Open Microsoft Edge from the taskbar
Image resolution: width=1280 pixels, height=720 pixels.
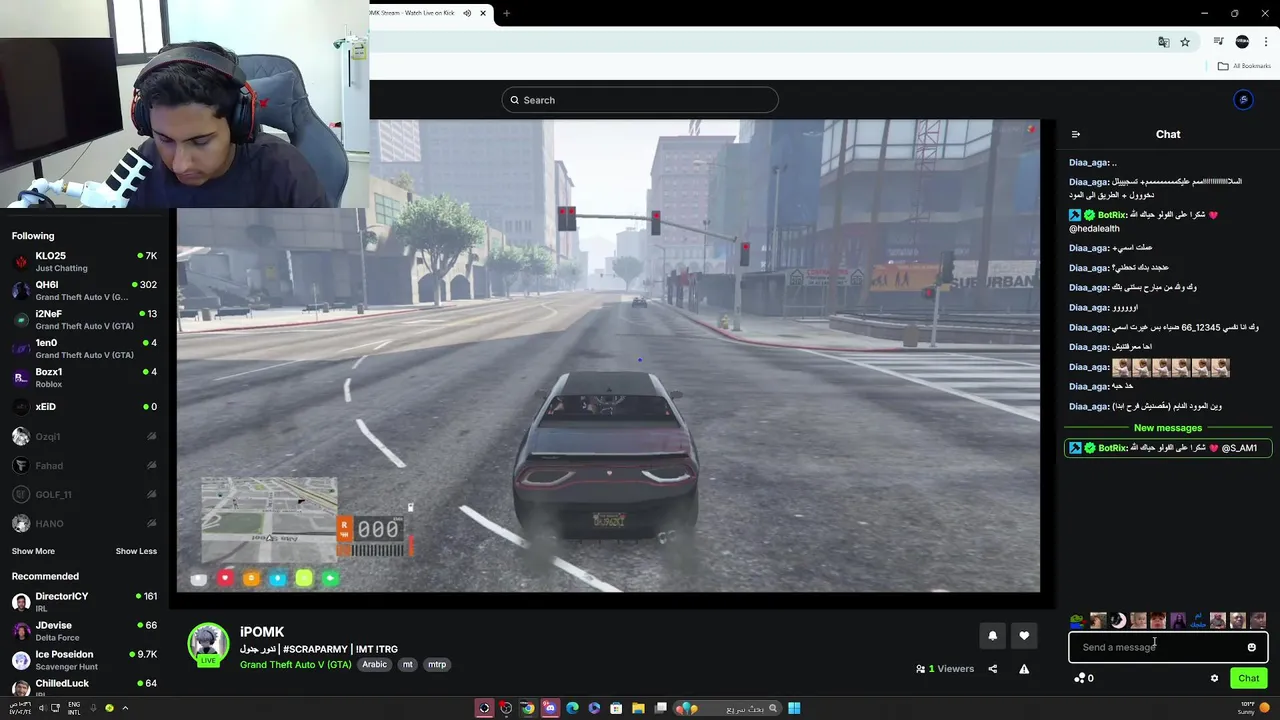(x=572, y=708)
